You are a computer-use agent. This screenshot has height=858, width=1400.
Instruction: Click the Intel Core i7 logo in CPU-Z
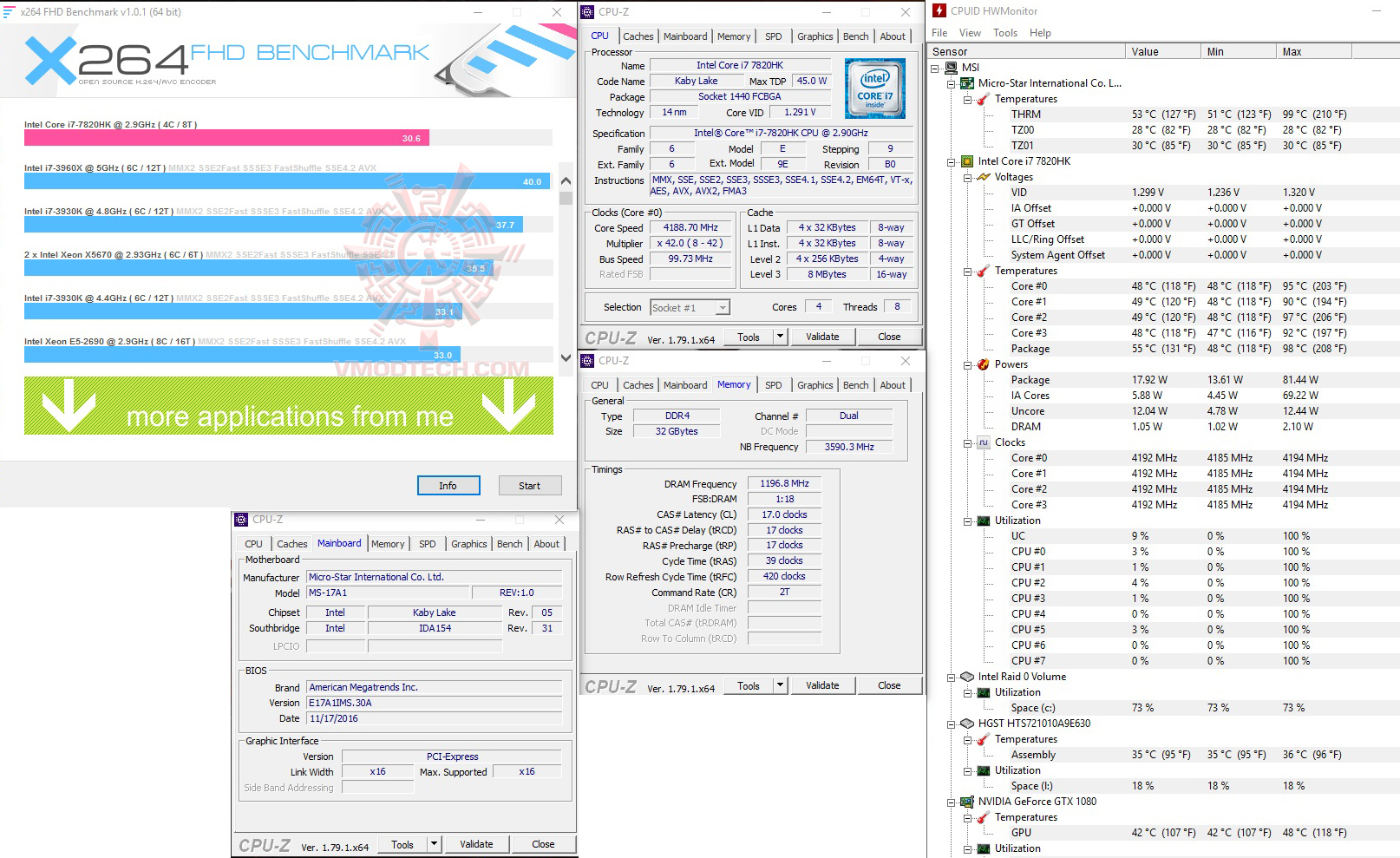pos(874,88)
